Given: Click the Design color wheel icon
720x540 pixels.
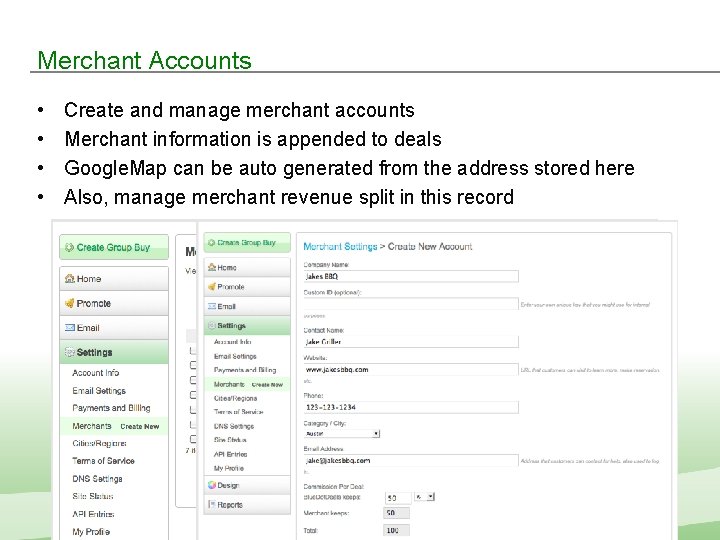Looking at the screenshot, I should tap(212, 485).
